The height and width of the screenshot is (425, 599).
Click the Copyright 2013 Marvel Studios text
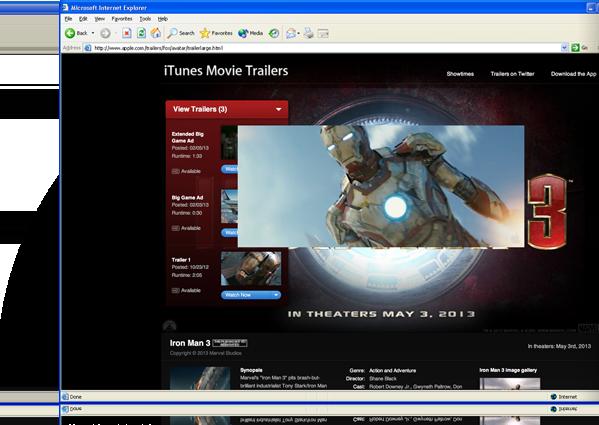pos(206,353)
